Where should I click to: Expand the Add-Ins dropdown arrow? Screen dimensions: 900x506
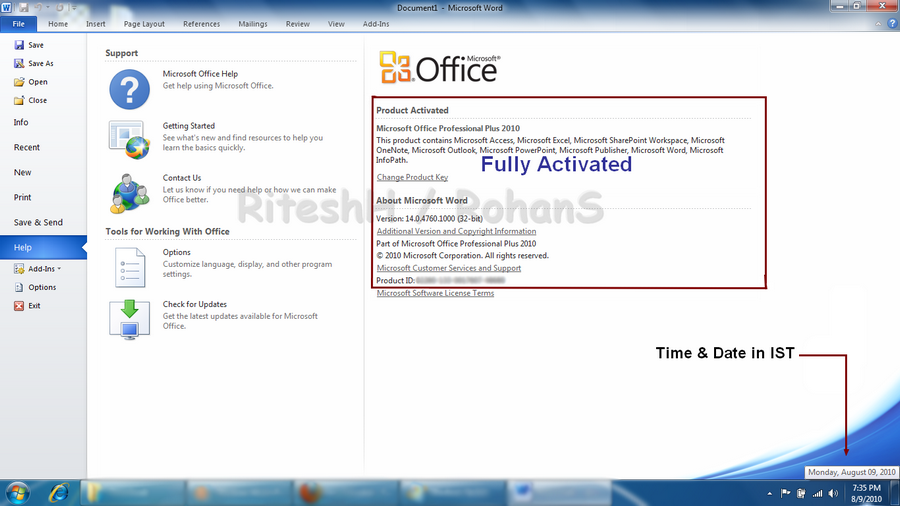(59, 268)
